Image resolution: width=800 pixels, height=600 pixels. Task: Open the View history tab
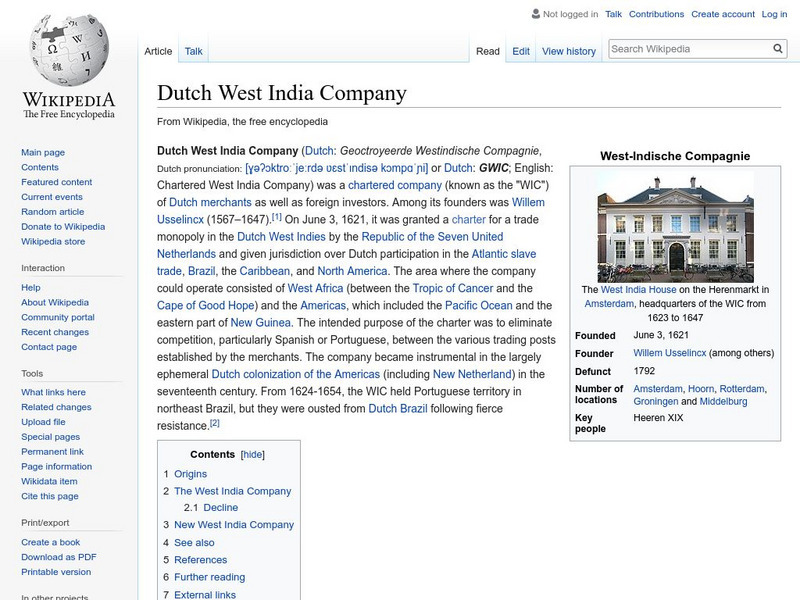tap(568, 50)
